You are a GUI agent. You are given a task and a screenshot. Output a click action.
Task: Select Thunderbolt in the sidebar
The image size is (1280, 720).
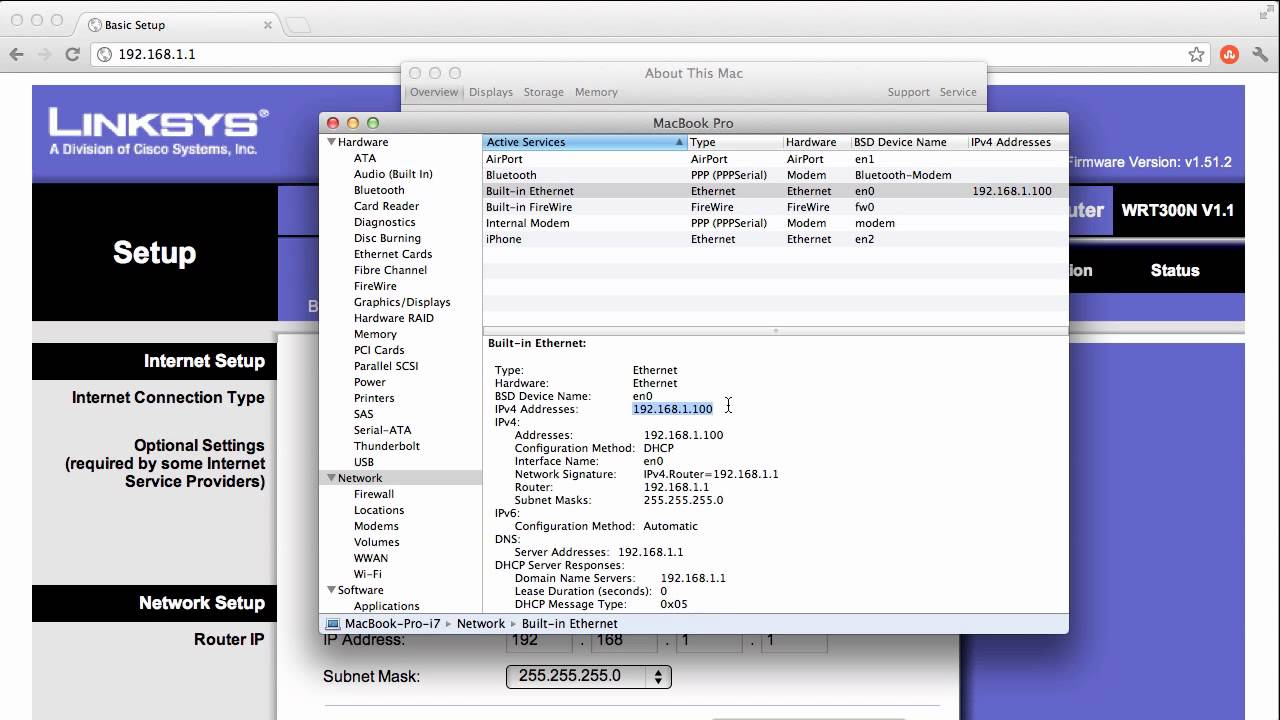(387, 446)
